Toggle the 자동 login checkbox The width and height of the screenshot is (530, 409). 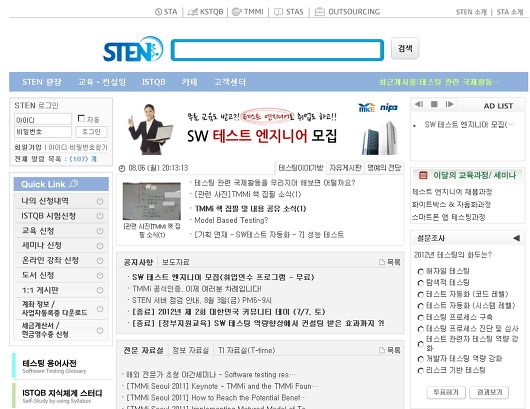(81, 118)
